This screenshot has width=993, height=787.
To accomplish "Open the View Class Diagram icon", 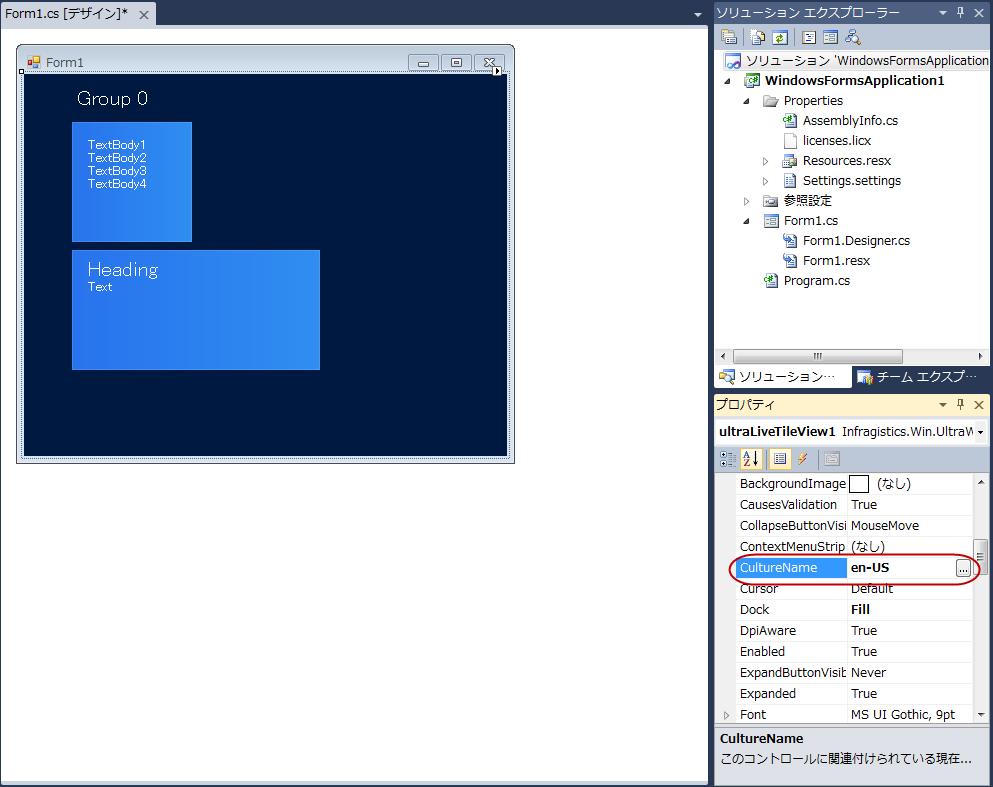I will click(852, 37).
